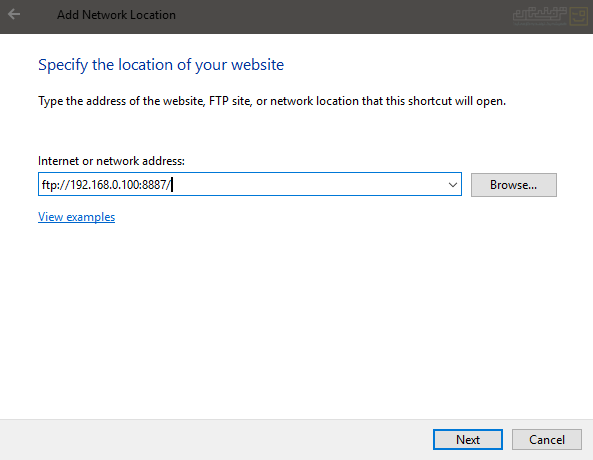This screenshot has width=593, height=460.
Task: Click the ftp:// prefix in the address box
Action: [56, 185]
